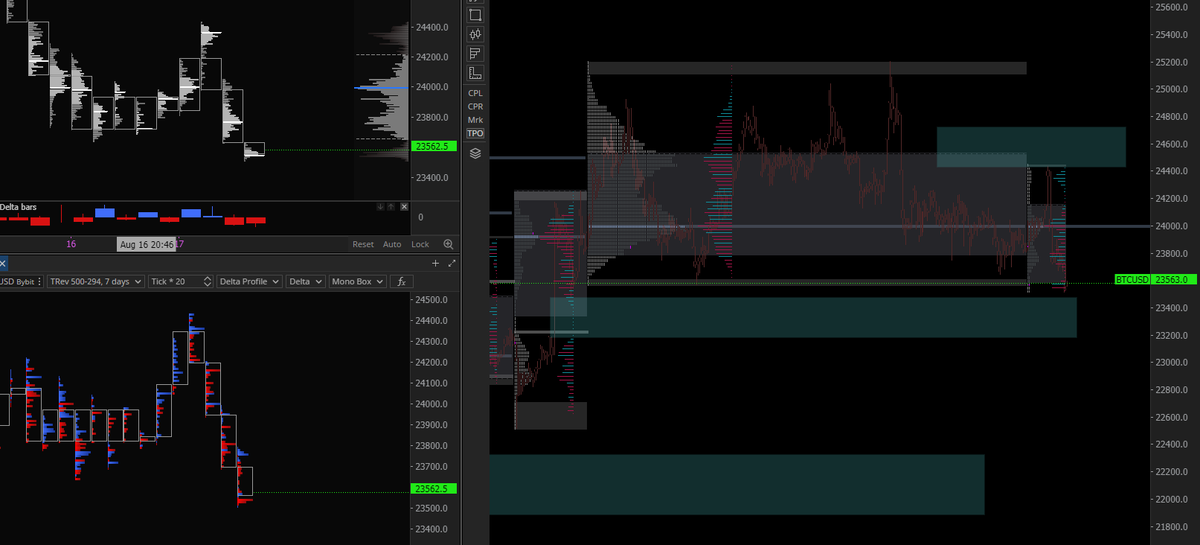Click the Reset button on time axis

click(363, 244)
